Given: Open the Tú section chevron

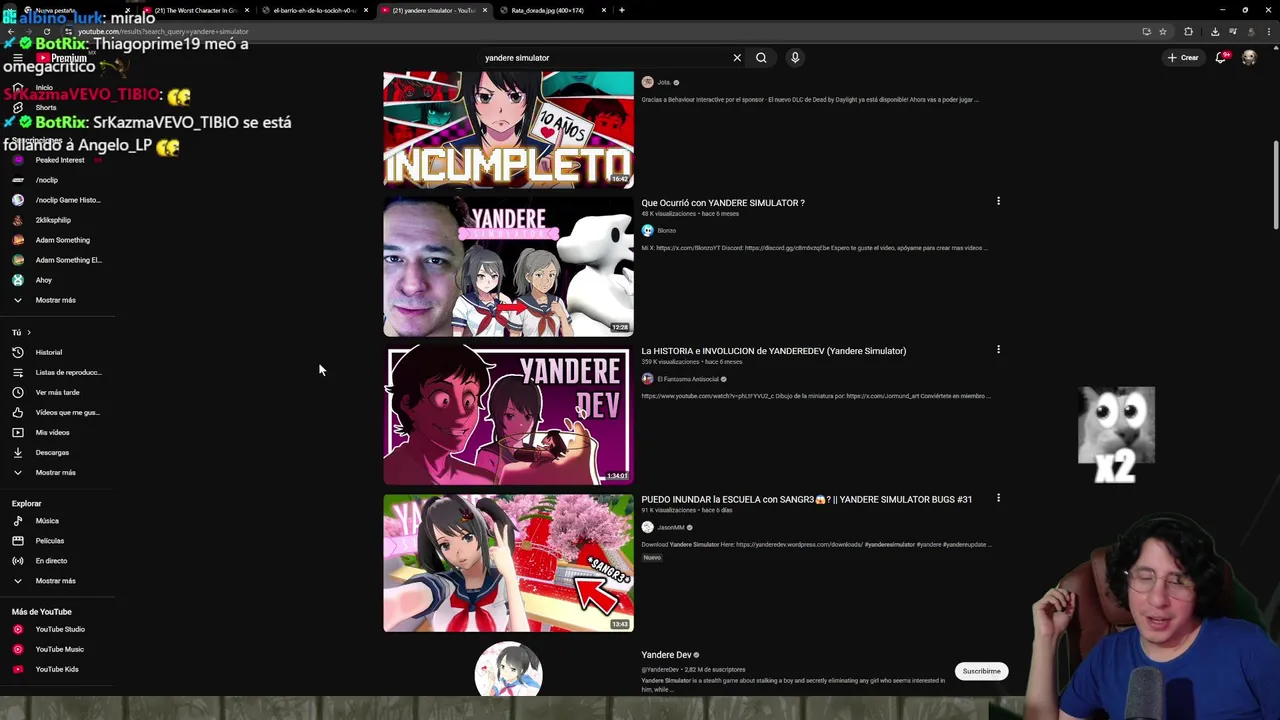Looking at the screenshot, I should 29,332.
